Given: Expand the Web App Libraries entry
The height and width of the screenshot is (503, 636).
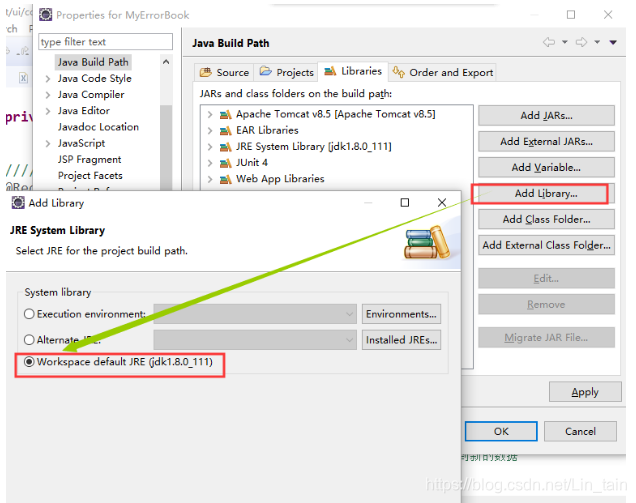Looking at the screenshot, I should (210, 179).
